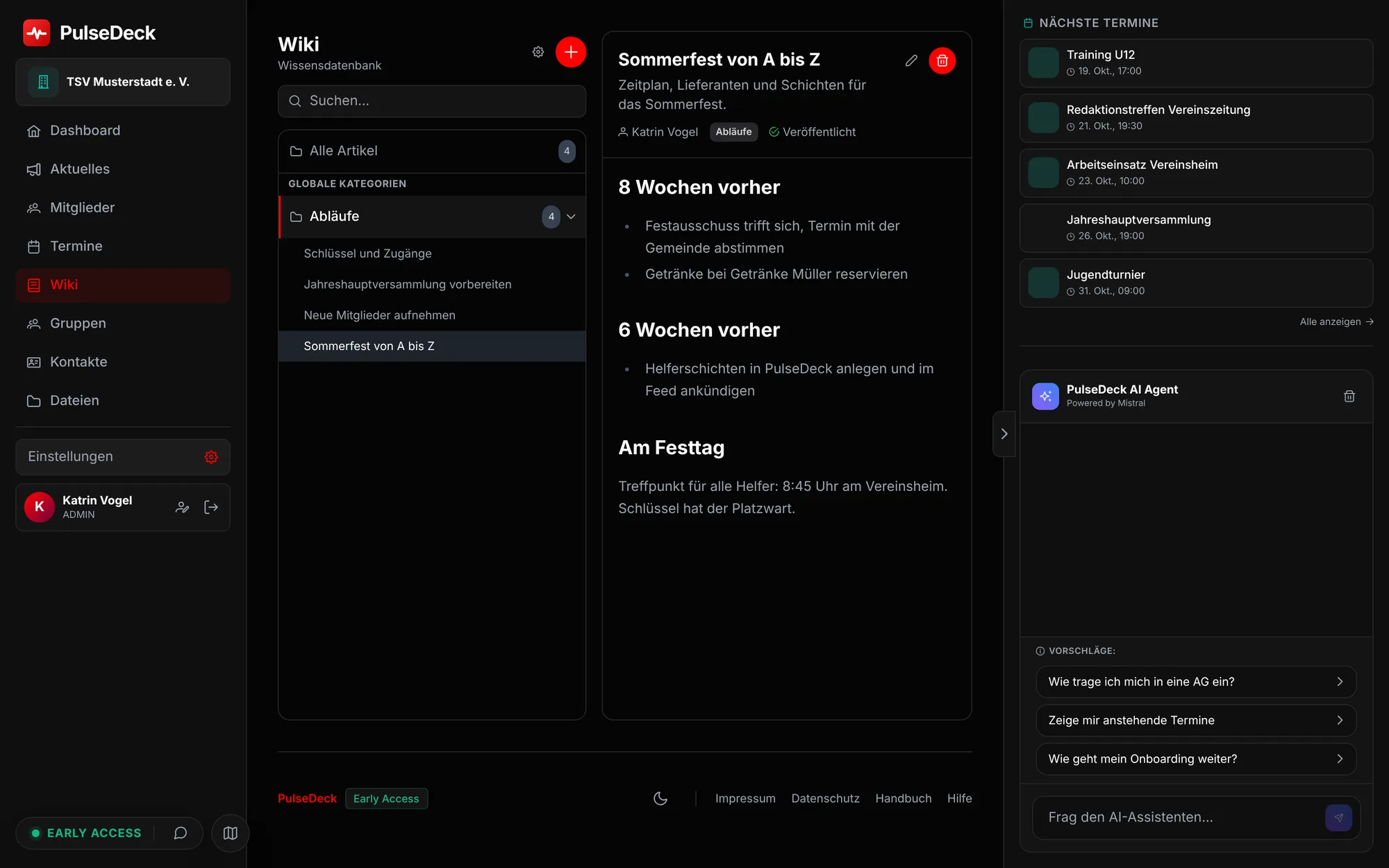Click the red PulseDeck footer link
The height and width of the screenshot is (868, 1389).
307,799
